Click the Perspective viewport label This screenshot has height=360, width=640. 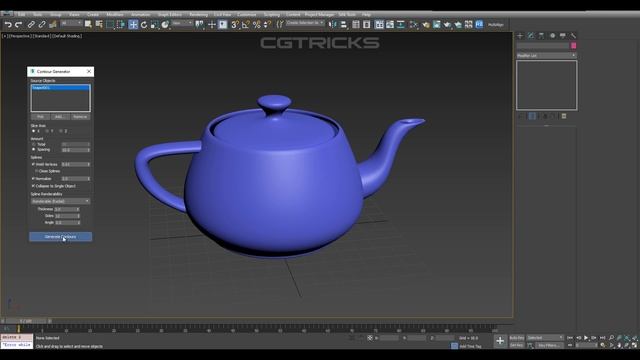click(x=19, y=36)
